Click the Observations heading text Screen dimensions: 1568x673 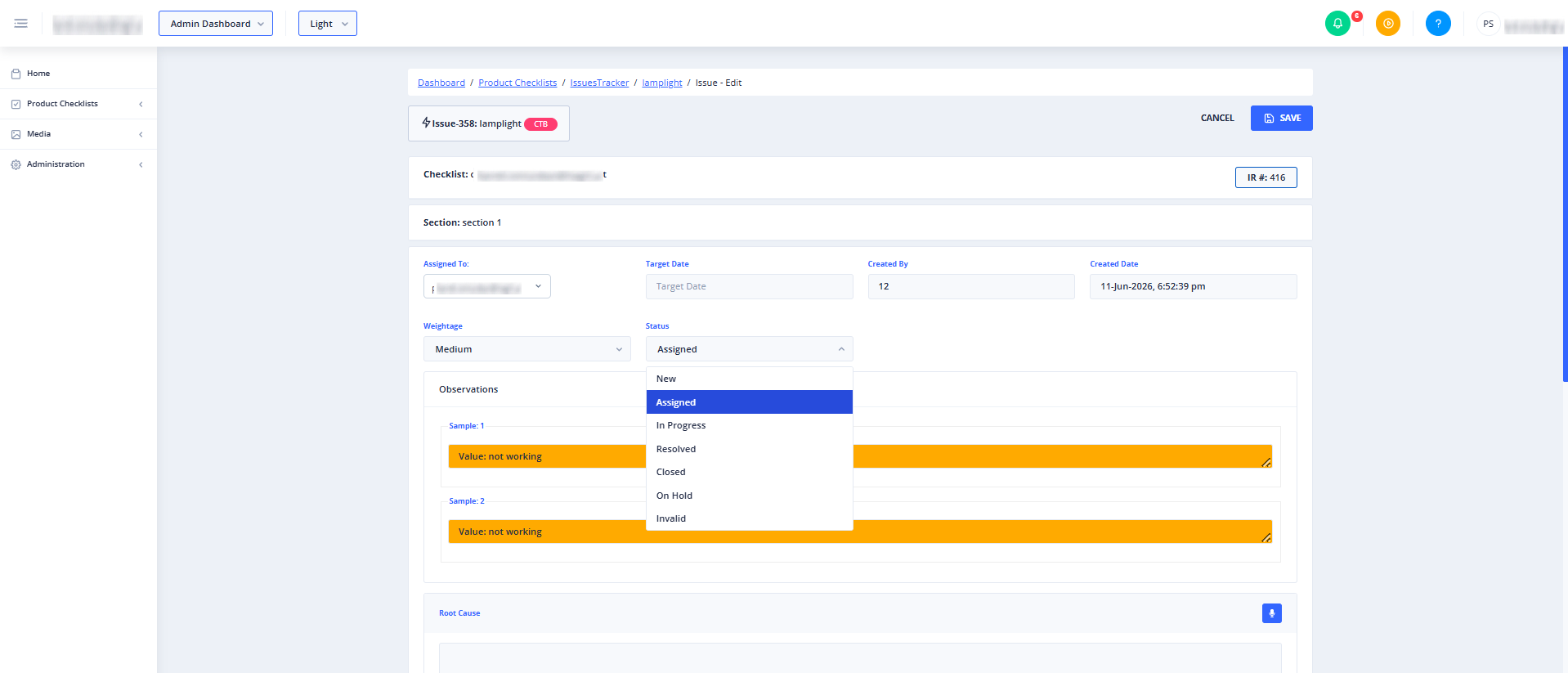point(468,389)
